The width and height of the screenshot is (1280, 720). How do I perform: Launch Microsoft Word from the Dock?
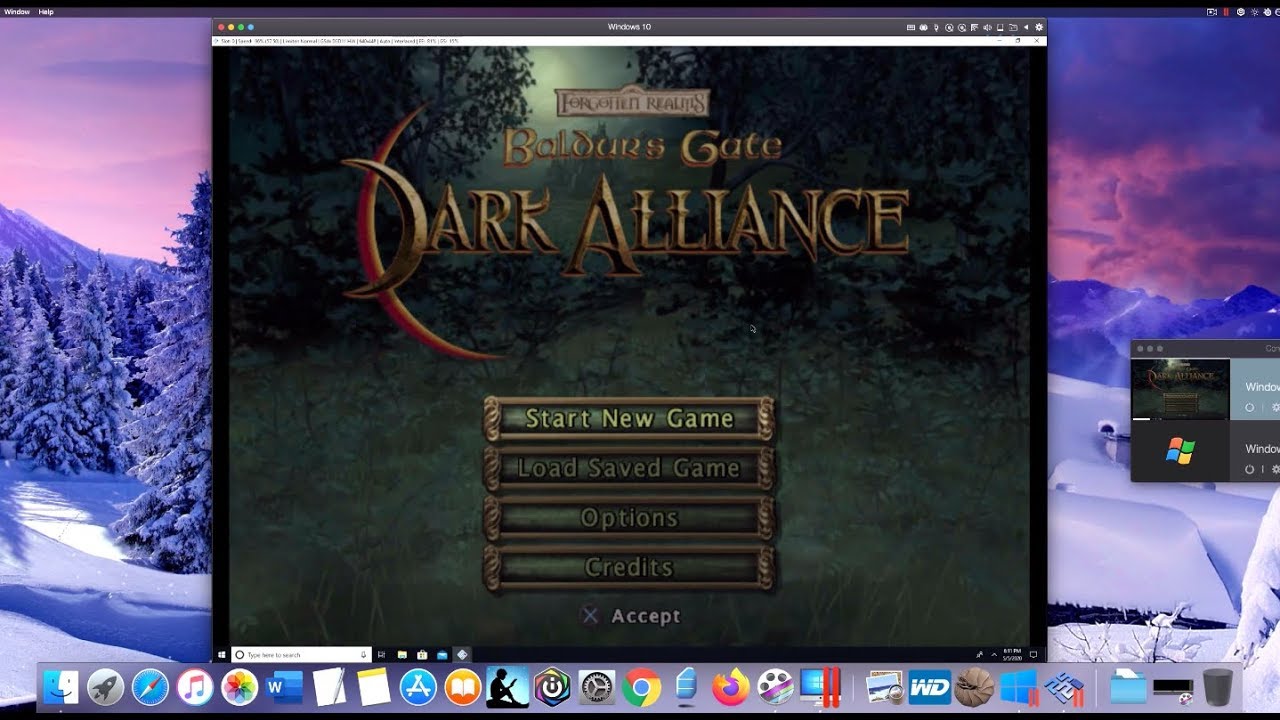[283, 687]
